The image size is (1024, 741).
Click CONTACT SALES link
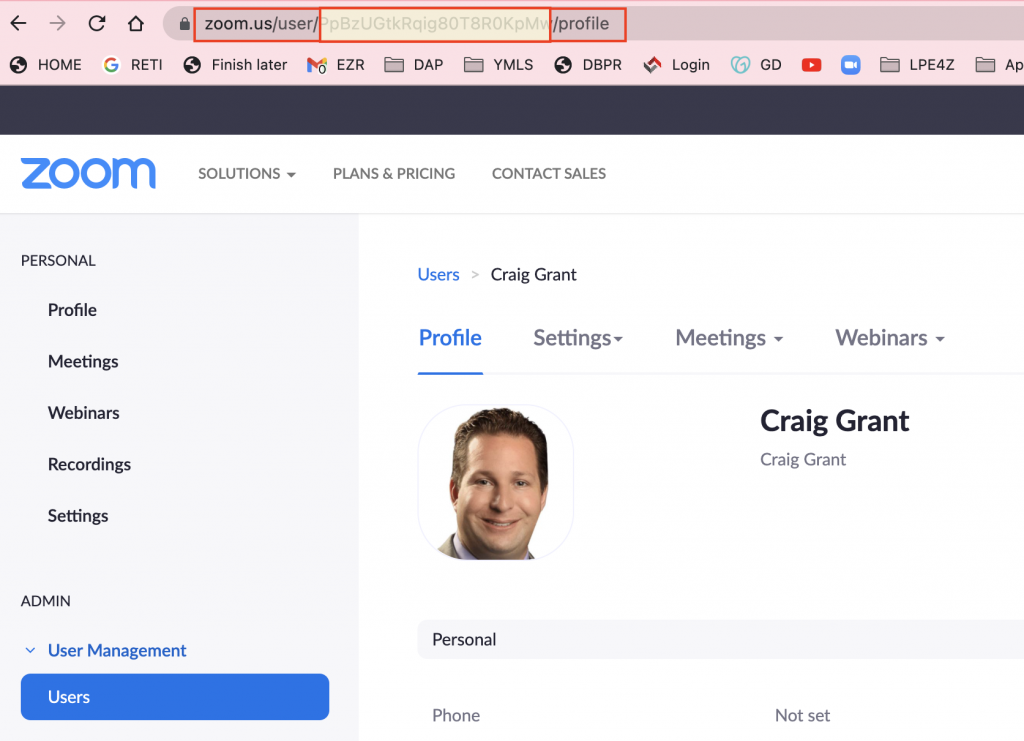coord(549,174)
